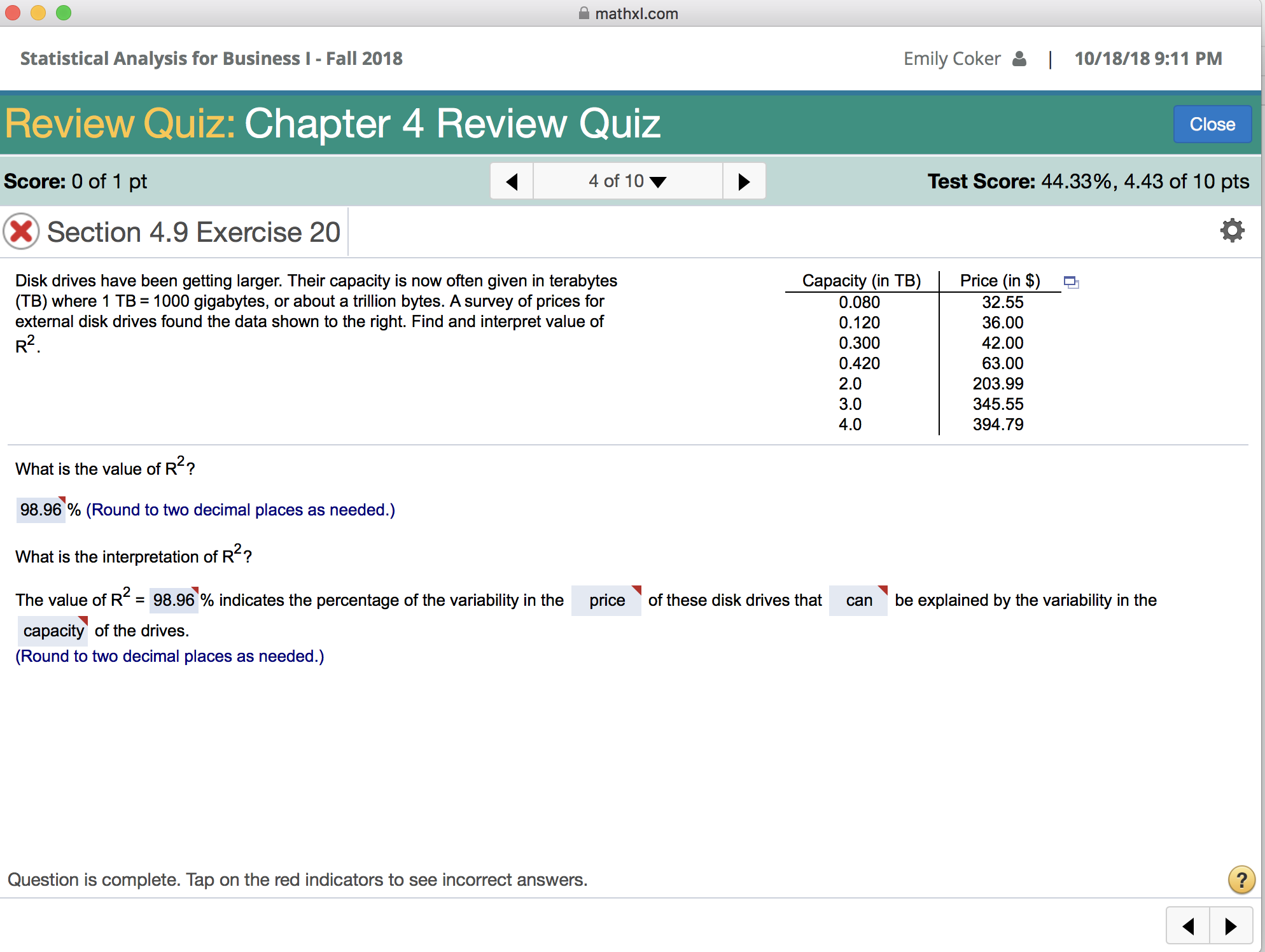Go to next question with top arrow
The image size is (1265, 952).
pyautogui.click(x=743, y=181)
